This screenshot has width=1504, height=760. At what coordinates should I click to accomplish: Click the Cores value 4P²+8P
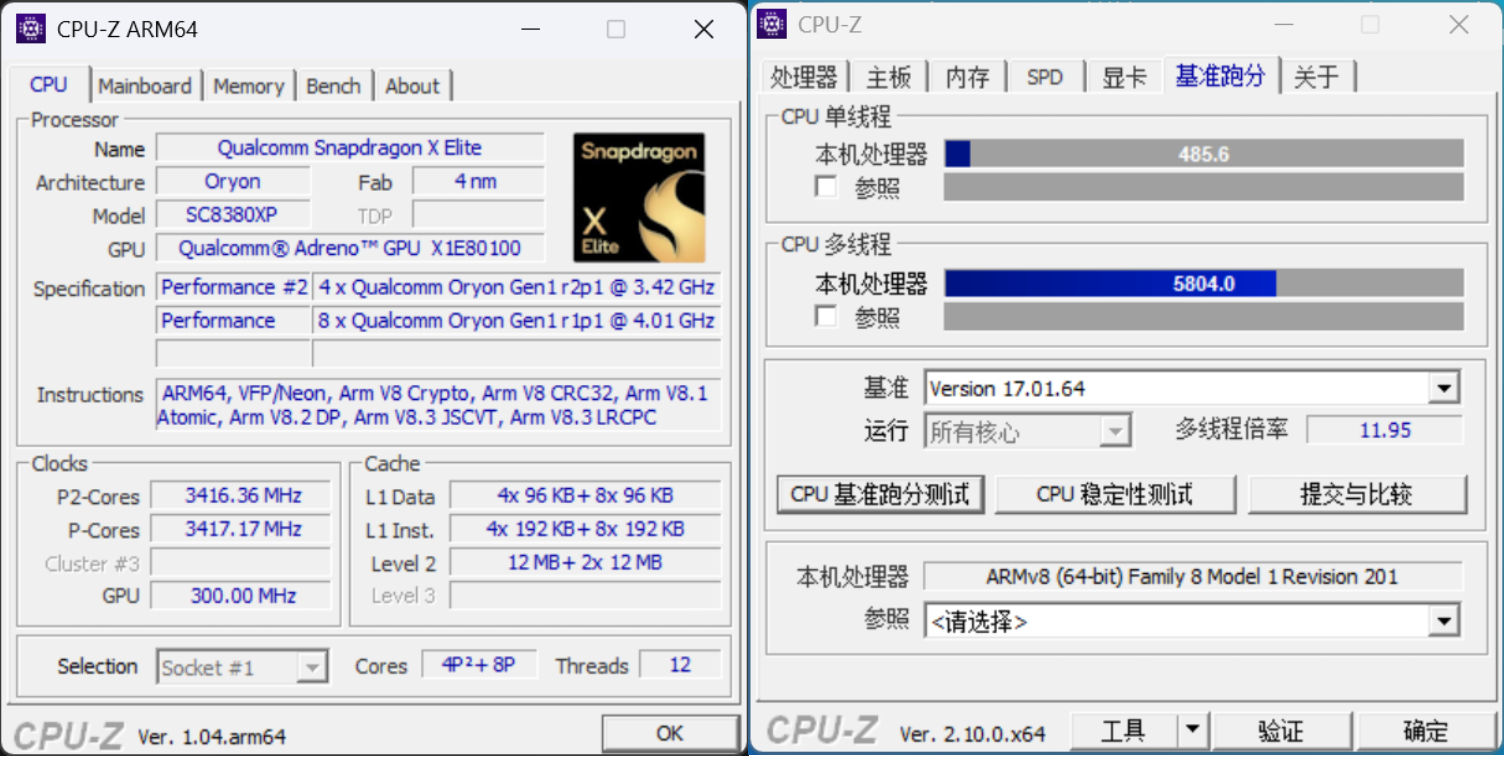pos(479,665)
